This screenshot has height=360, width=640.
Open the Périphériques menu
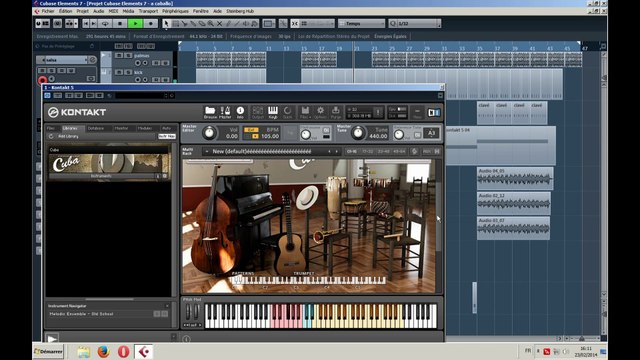(x=176, y=11)
